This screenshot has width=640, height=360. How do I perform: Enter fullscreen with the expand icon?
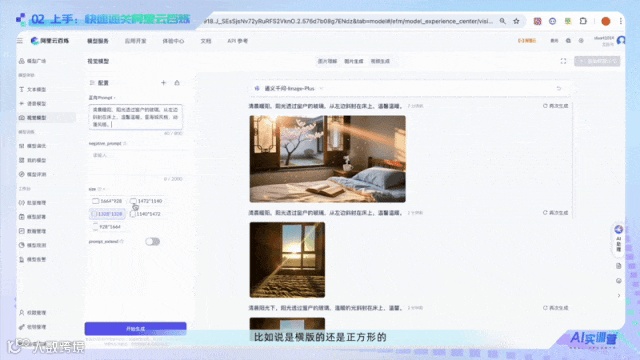point(563,61)
